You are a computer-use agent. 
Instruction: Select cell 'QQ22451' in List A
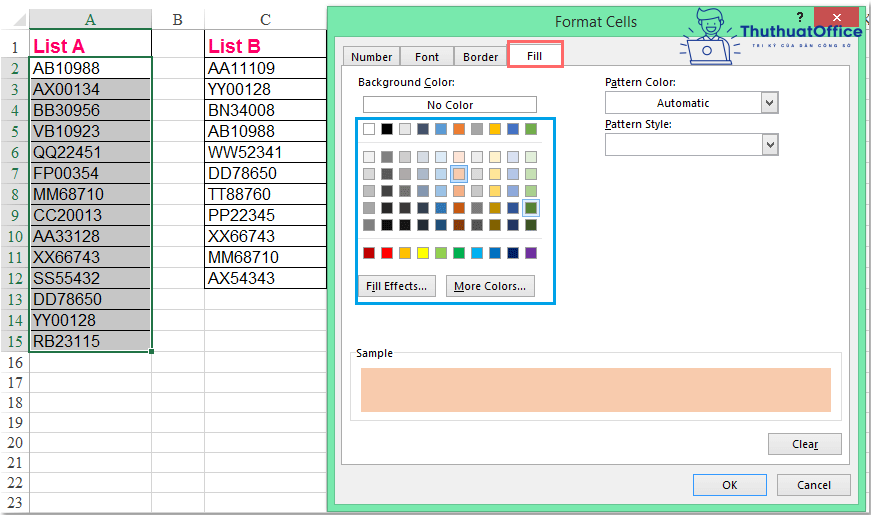coord(90,152)
